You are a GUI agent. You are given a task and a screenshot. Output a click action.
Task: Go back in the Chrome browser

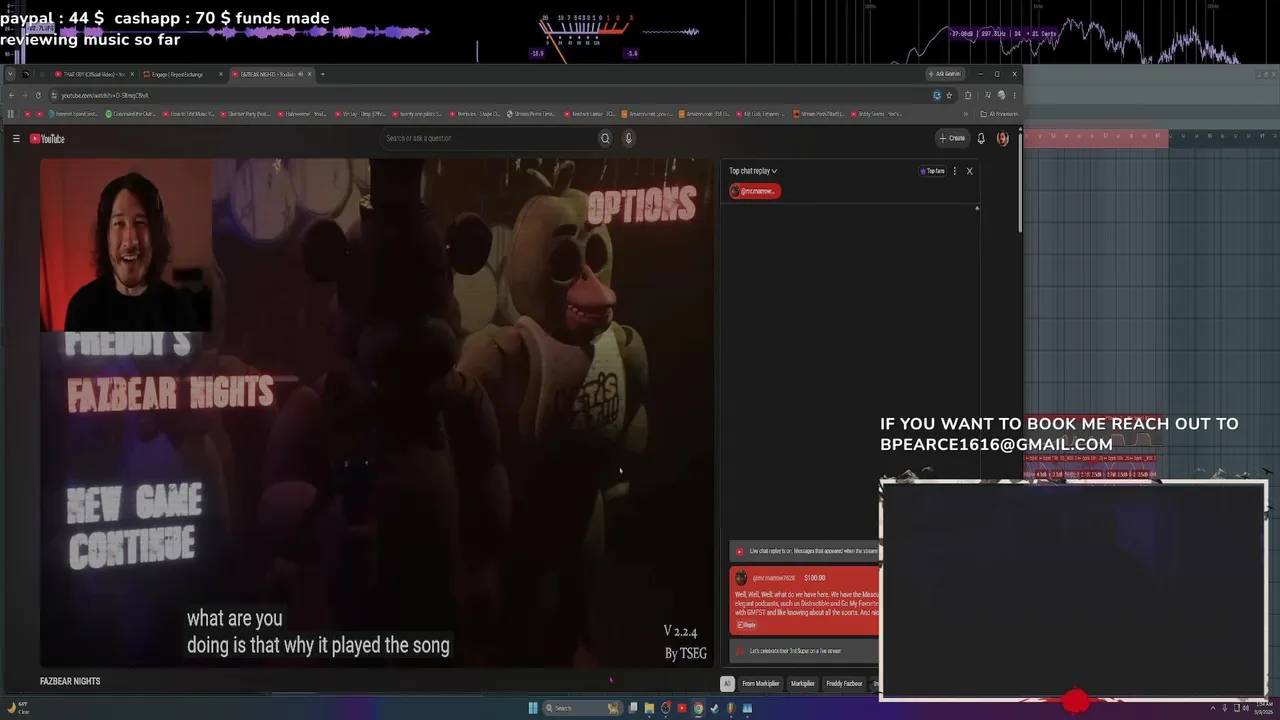point(11,95)
